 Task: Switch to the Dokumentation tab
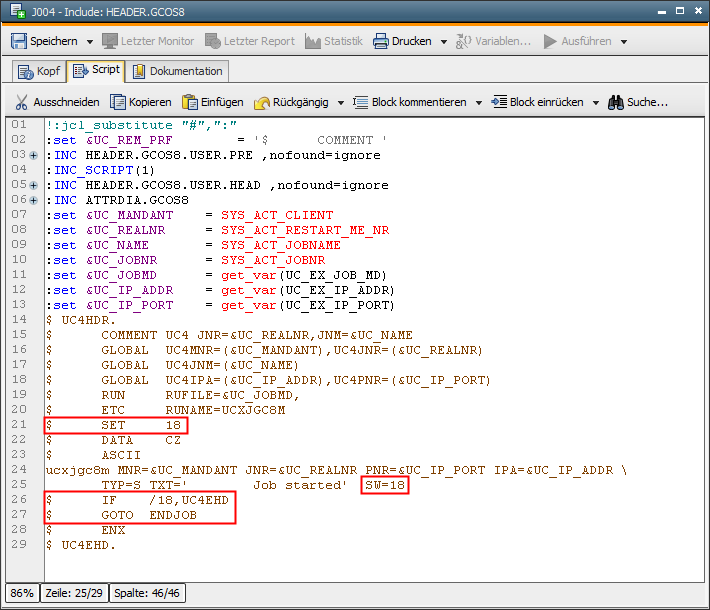click(177, 71)
